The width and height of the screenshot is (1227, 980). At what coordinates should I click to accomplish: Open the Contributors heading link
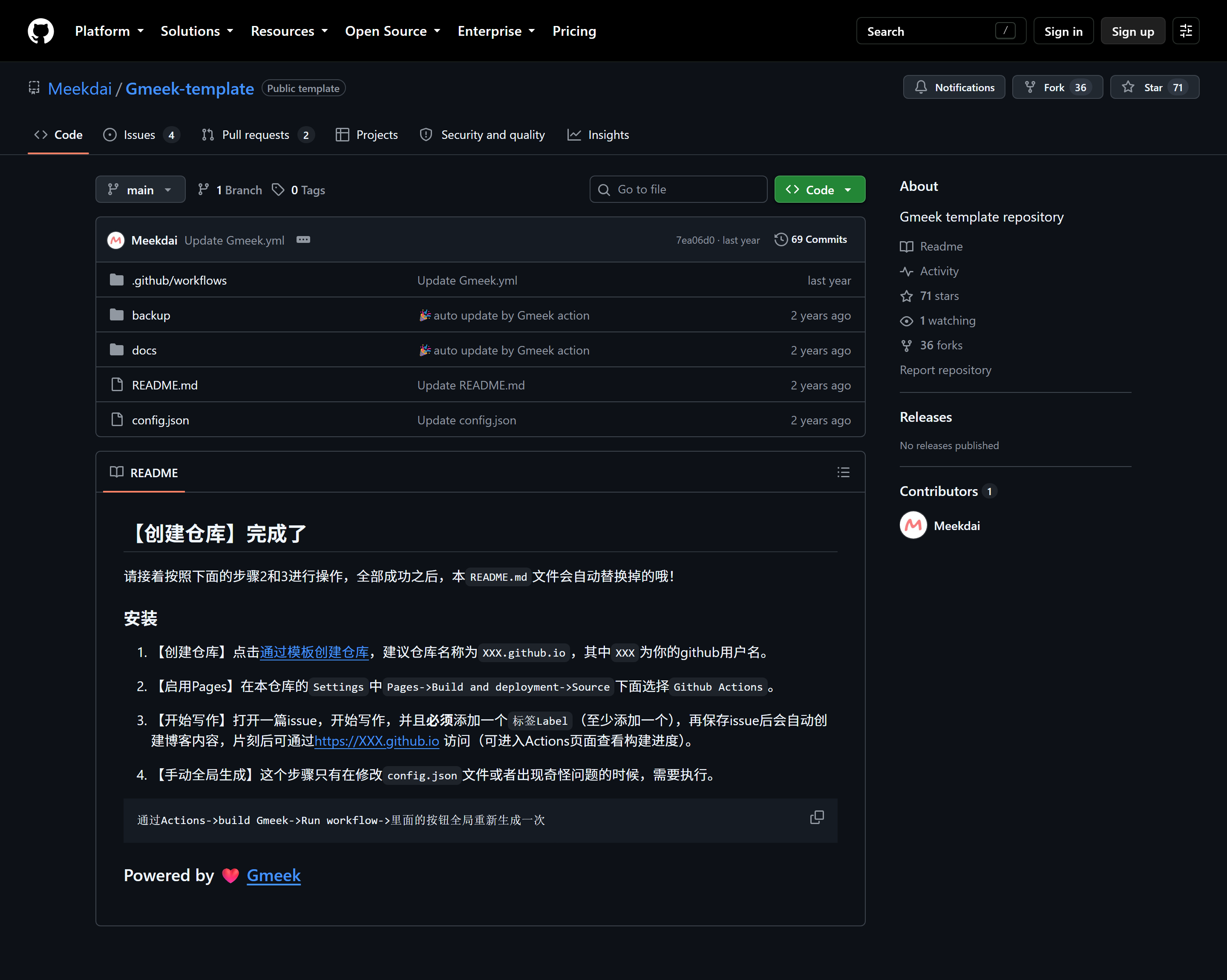pos(948,491)
